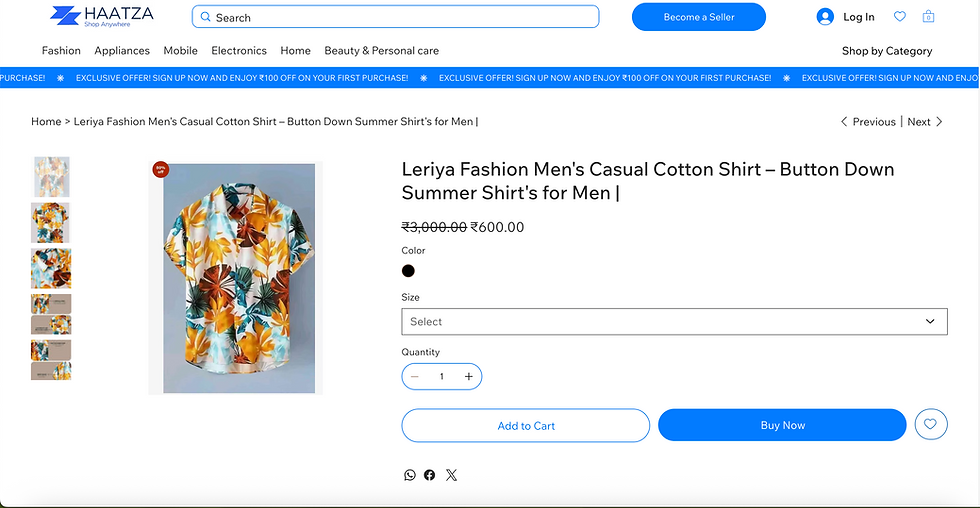
Task: Click the Buy Now button
Action: [782, 425]
